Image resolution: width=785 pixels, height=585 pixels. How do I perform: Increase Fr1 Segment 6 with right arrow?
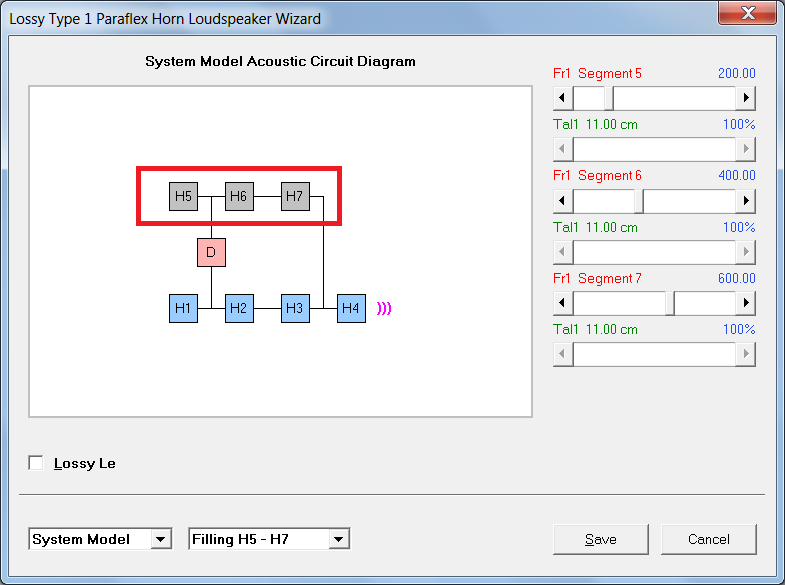point(745,201)
